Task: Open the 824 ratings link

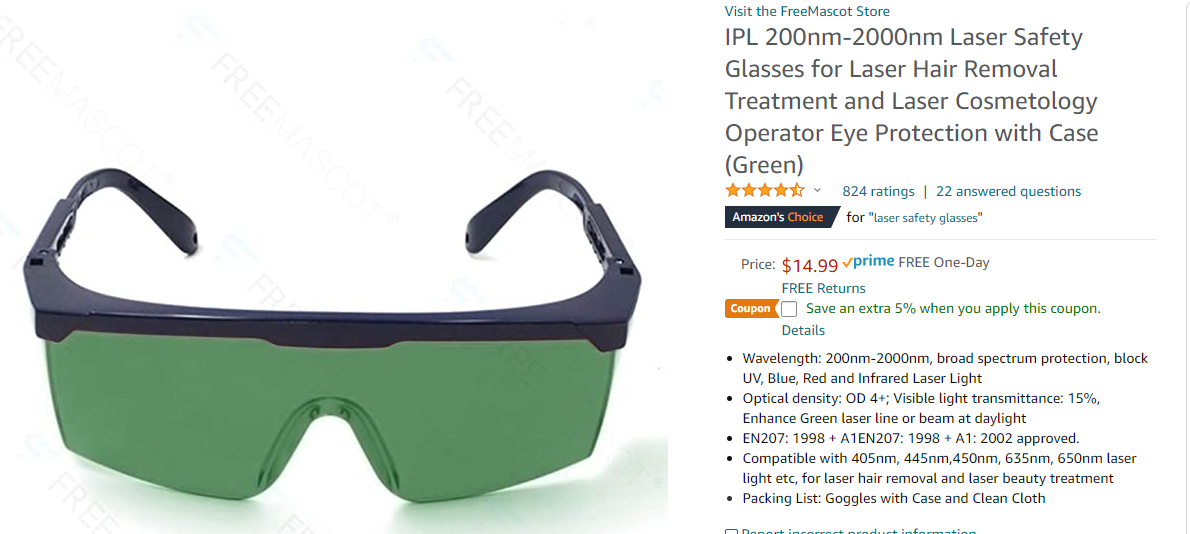Action: coord(877,191)
